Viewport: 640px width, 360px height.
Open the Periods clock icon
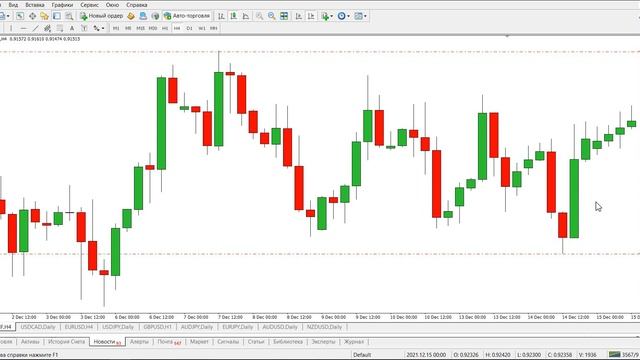click(x=342, y=16)
